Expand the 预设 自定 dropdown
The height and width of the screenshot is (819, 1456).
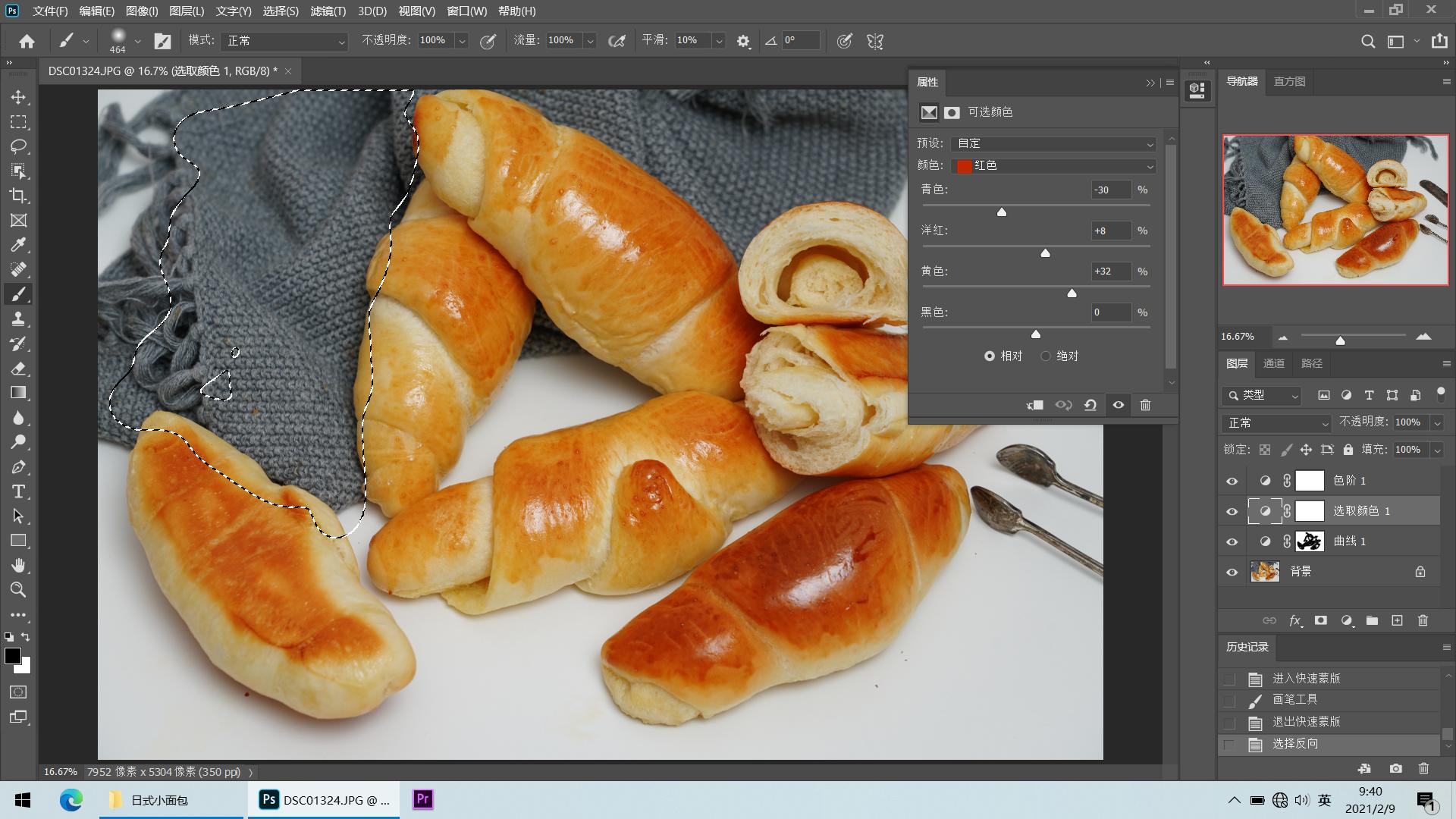pyautogui.click(x=1054, y=143)
